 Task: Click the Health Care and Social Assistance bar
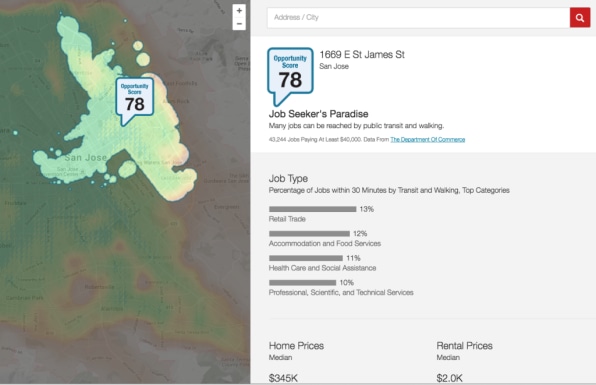[x=306, y=258]
